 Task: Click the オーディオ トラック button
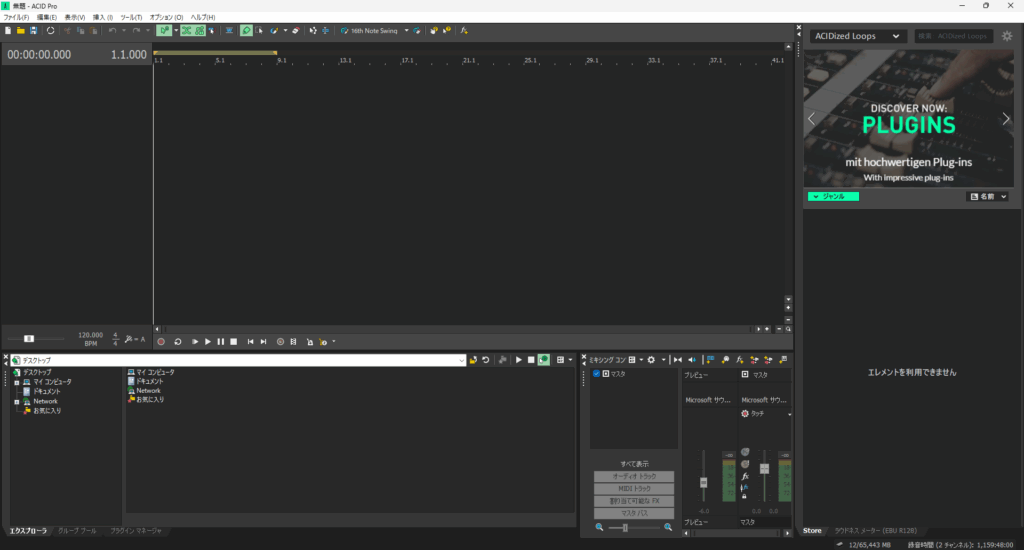[633, 477]
